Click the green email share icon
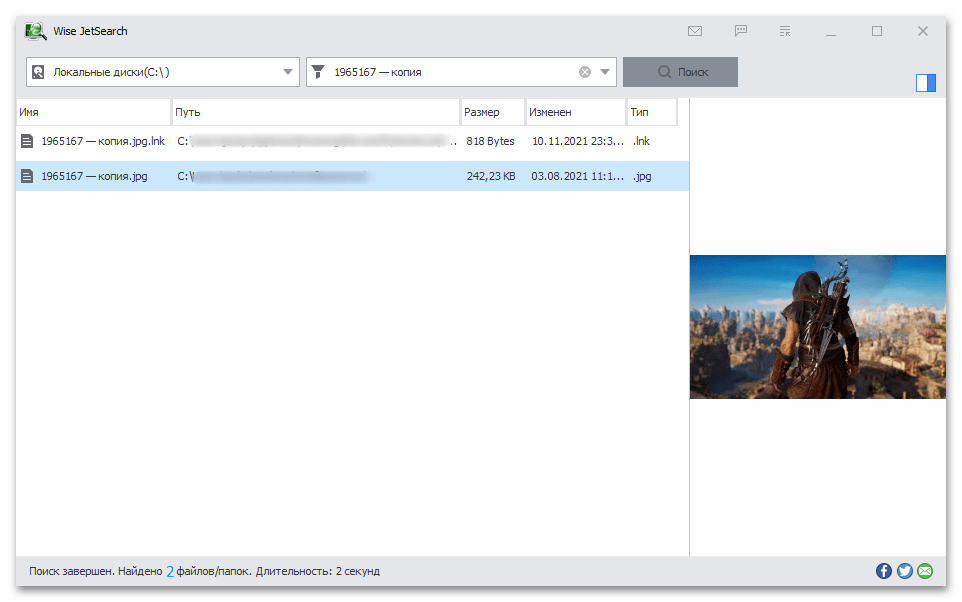The width and height of the screenshot is (962, 602). tap(925, 571)
